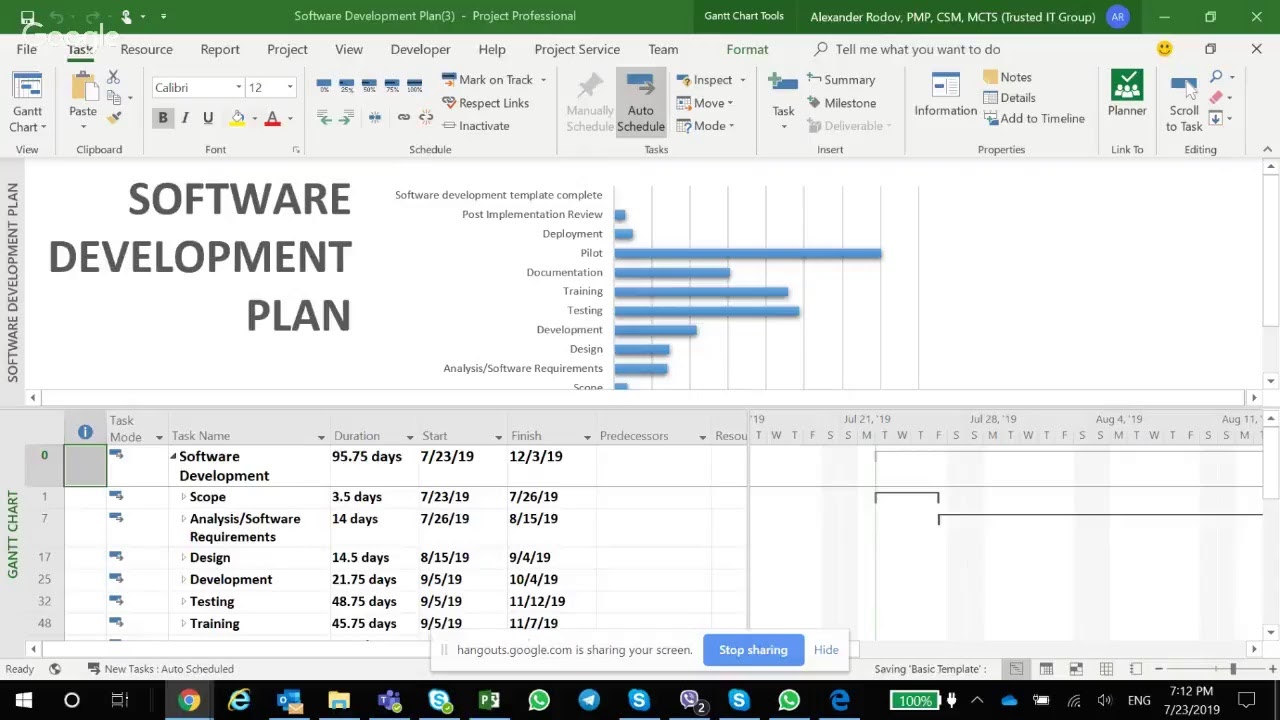Select the Format Painter brush
This screenshot has width=1280, height=720.
click(113, 117)
